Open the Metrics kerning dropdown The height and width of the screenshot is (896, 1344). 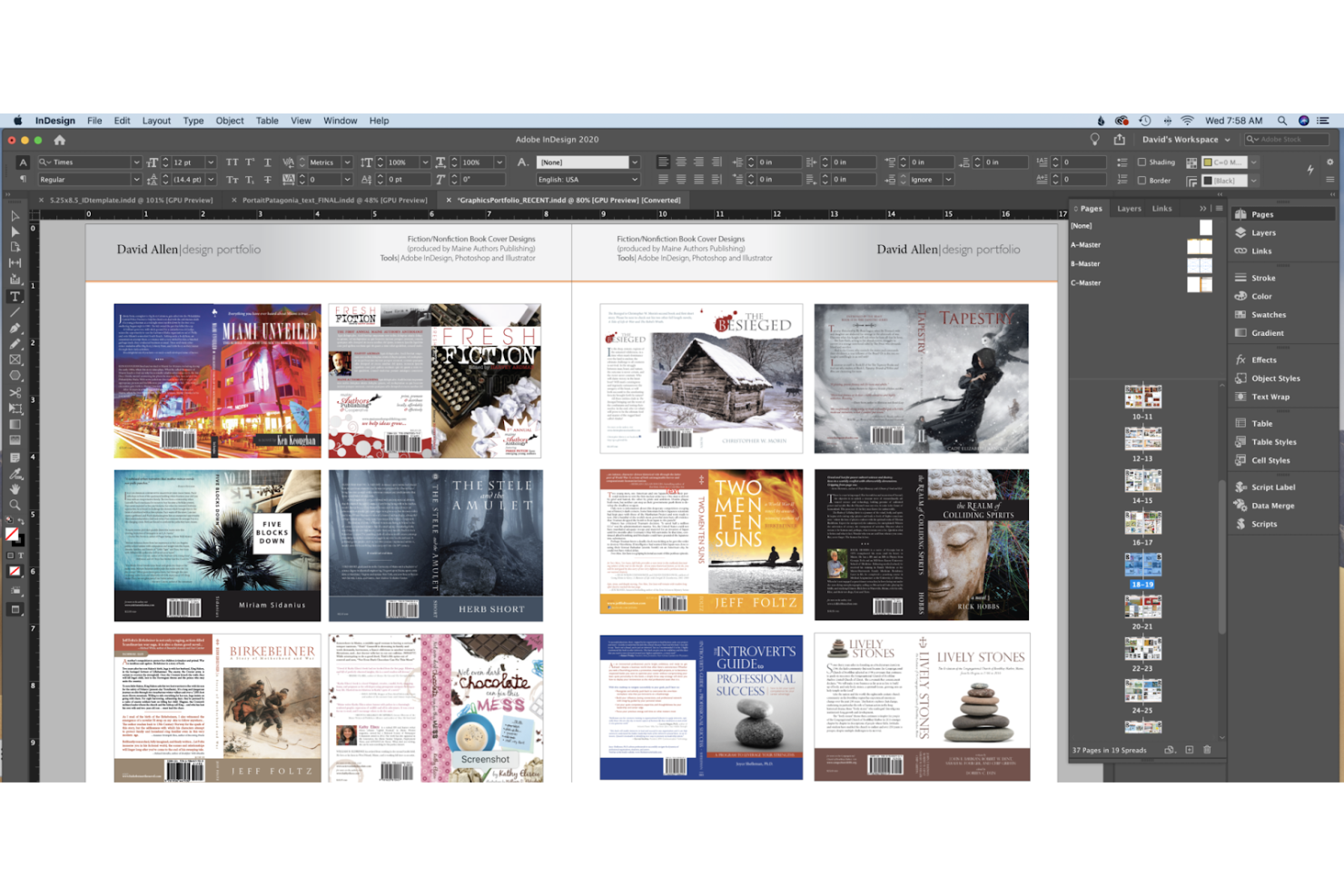click(x=347, y=162)
